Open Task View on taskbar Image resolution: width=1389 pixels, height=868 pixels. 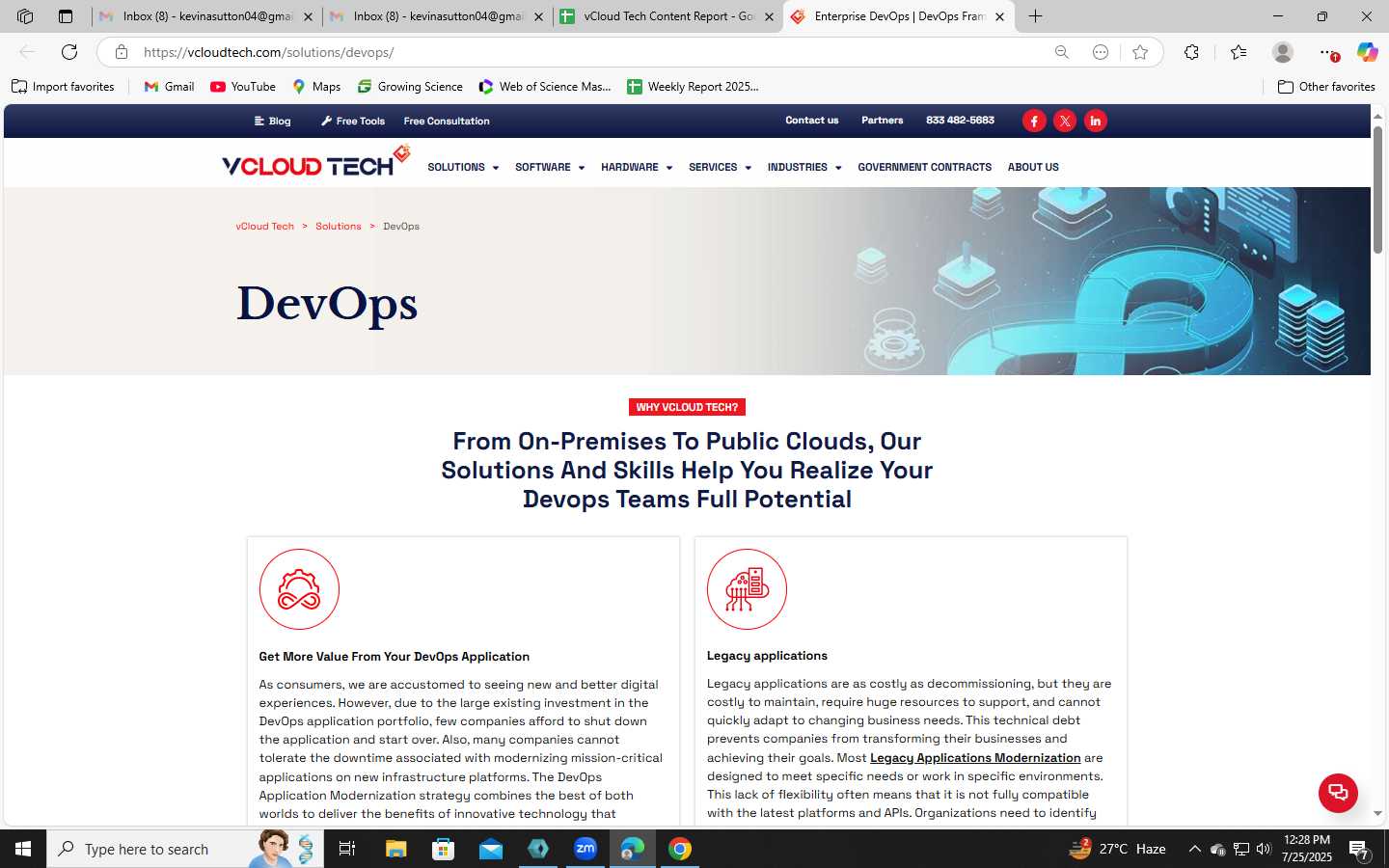pyautogui.click(x=347, y=849)
